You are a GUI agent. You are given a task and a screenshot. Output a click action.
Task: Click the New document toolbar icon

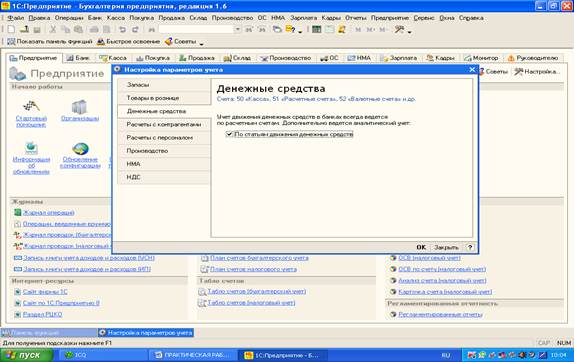pyautogui.click(x=11, y=30)
